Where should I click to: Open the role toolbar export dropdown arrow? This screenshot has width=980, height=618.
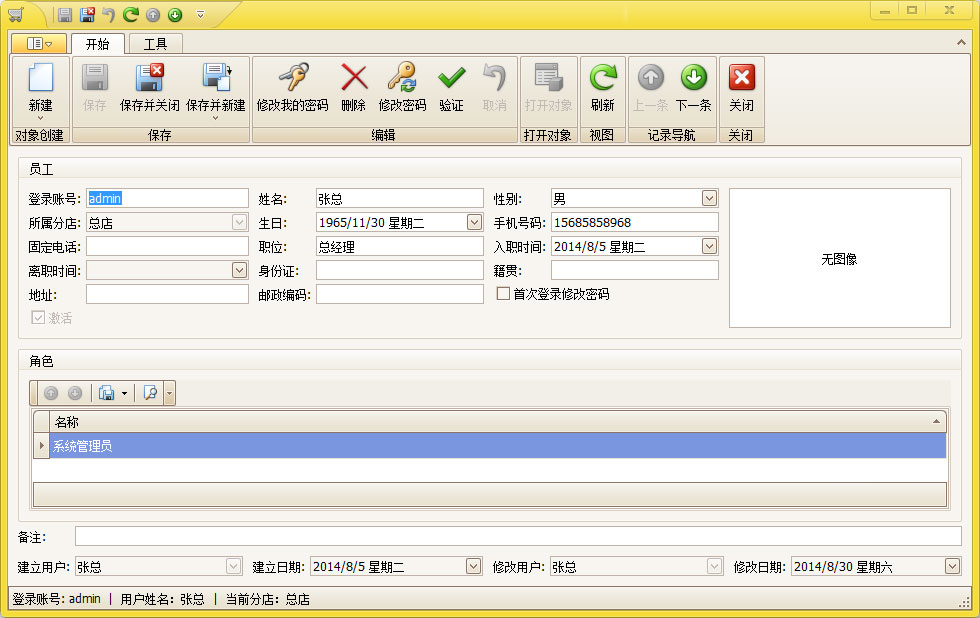point(124,393)
